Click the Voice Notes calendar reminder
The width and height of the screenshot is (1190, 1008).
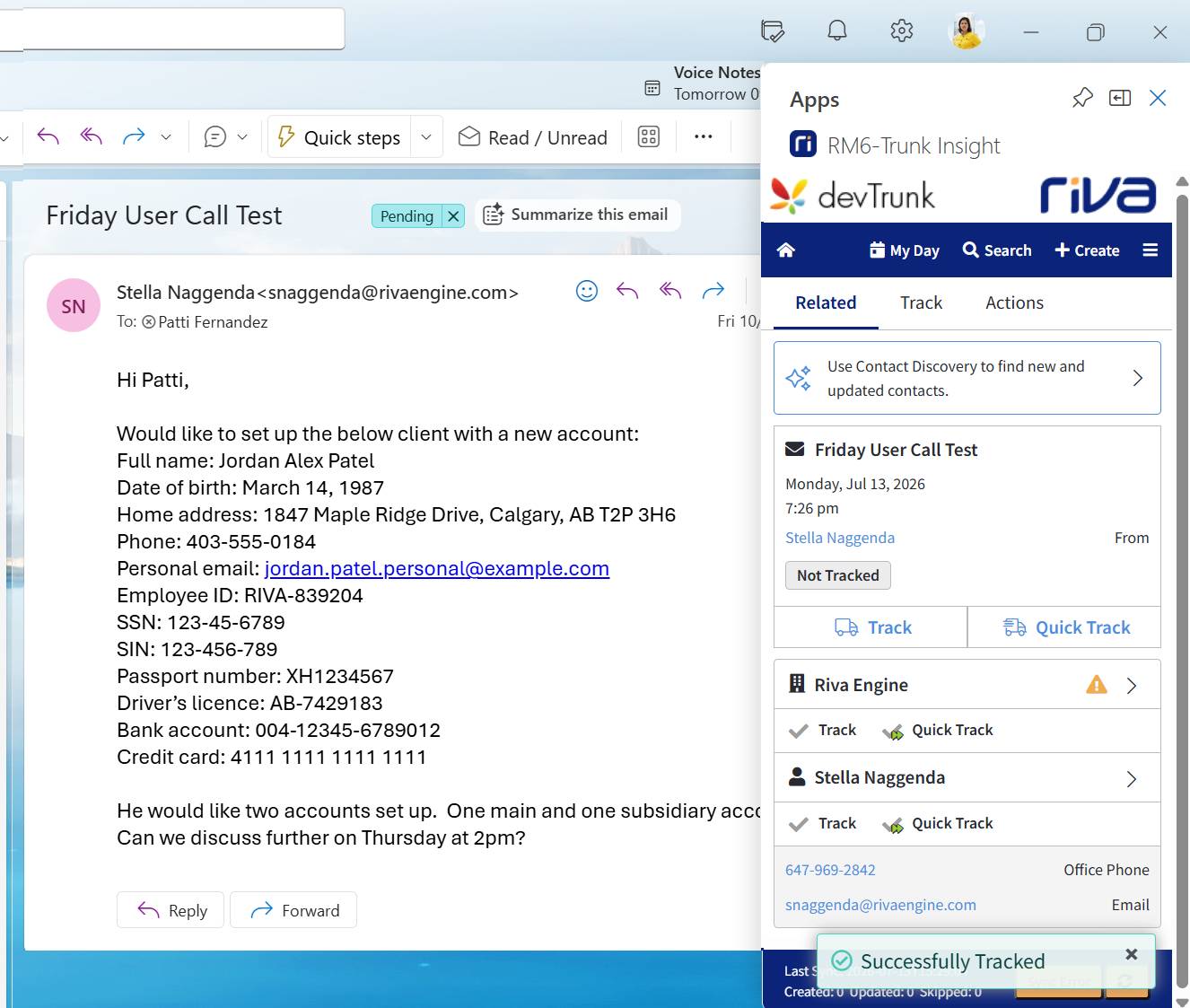point(703,83)
